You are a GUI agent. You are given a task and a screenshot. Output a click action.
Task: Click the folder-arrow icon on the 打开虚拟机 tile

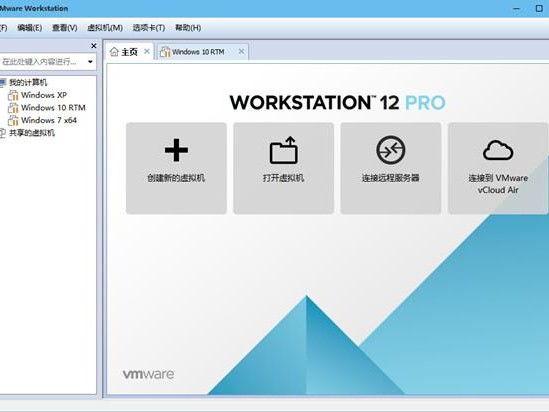click(284, 150)
